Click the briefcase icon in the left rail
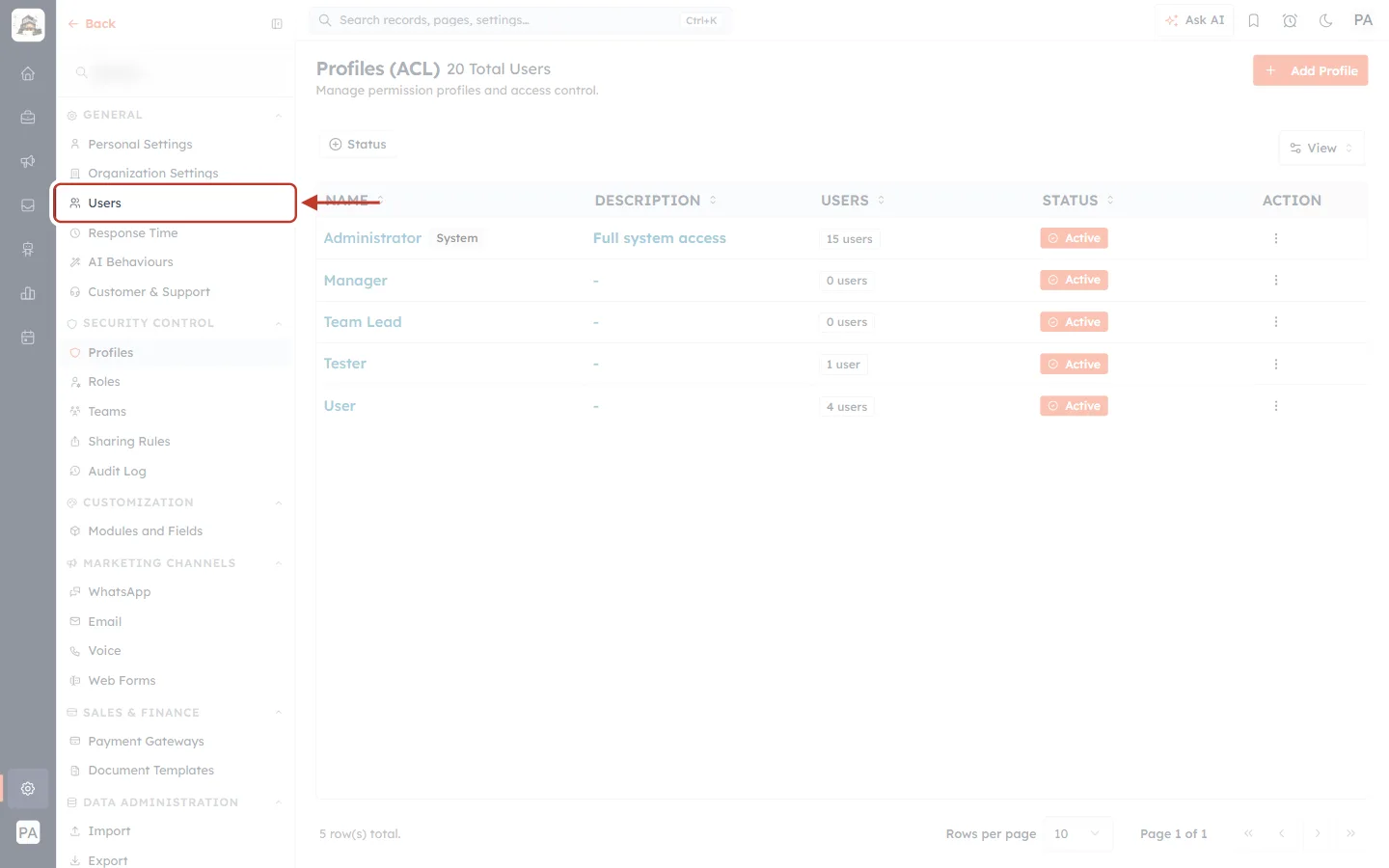This screenshot has height=868, width=1389. click(x=28, y=118)
